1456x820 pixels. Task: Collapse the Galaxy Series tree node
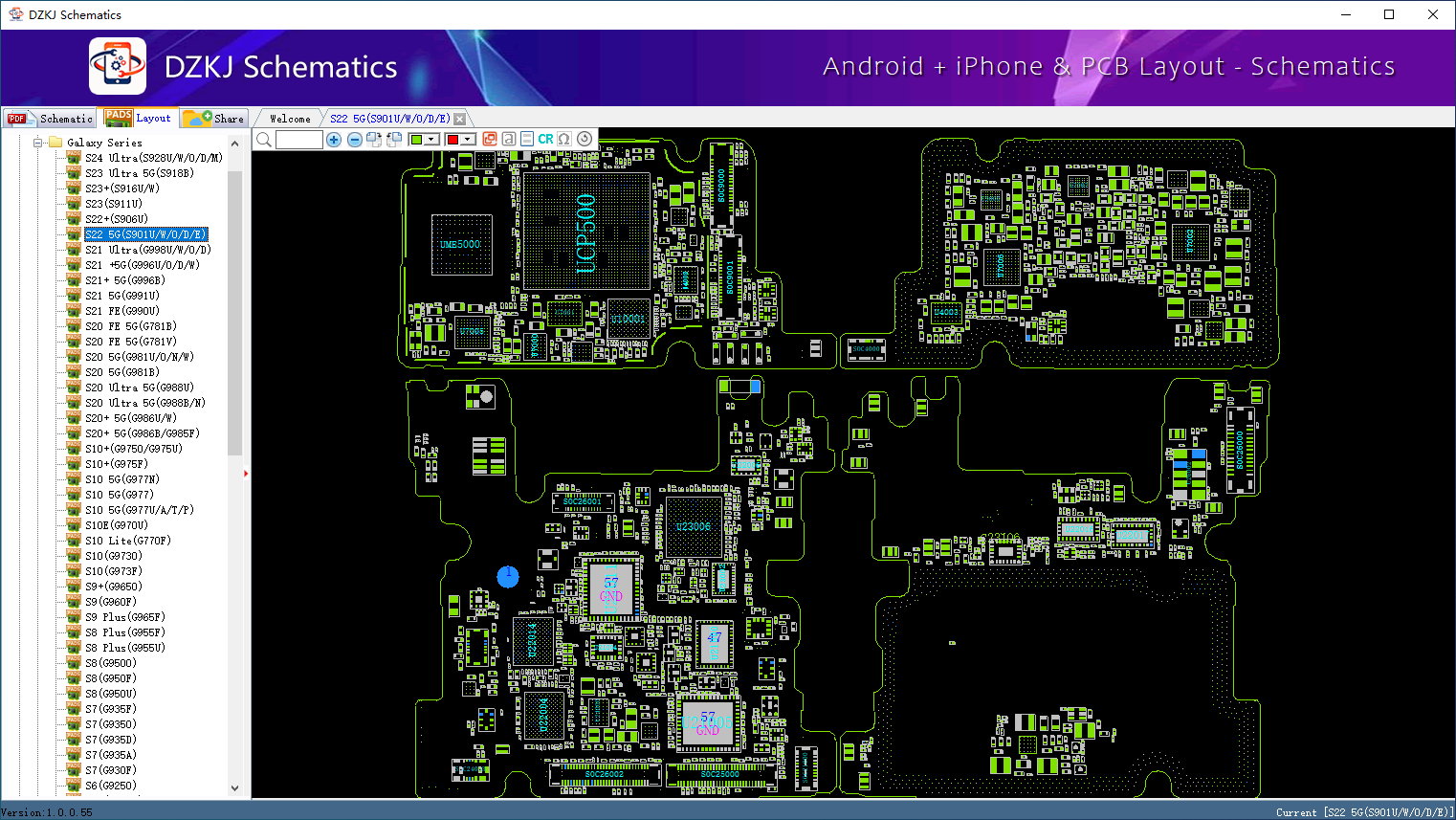click(38, 143)
